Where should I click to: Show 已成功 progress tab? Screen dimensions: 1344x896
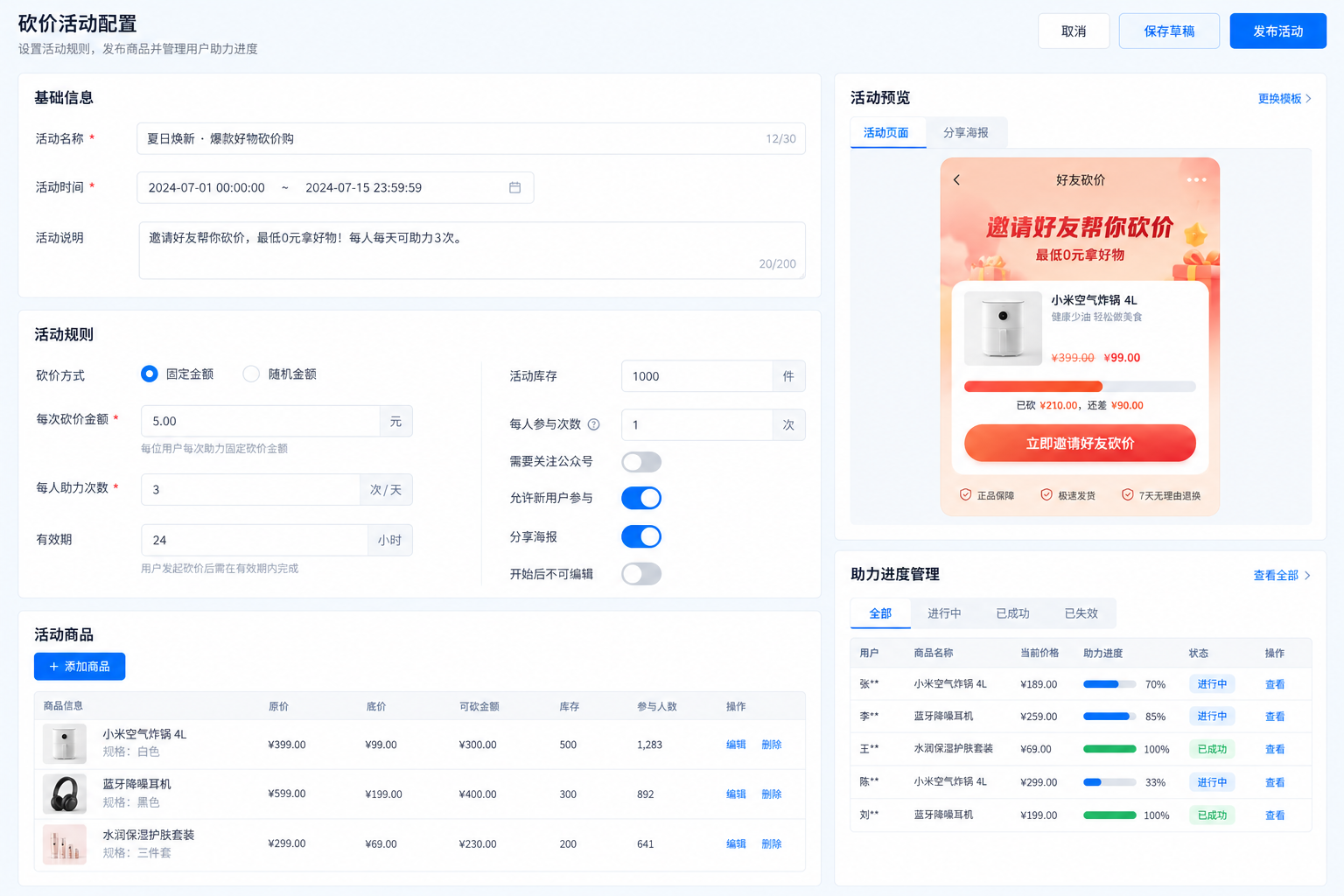1012,613
